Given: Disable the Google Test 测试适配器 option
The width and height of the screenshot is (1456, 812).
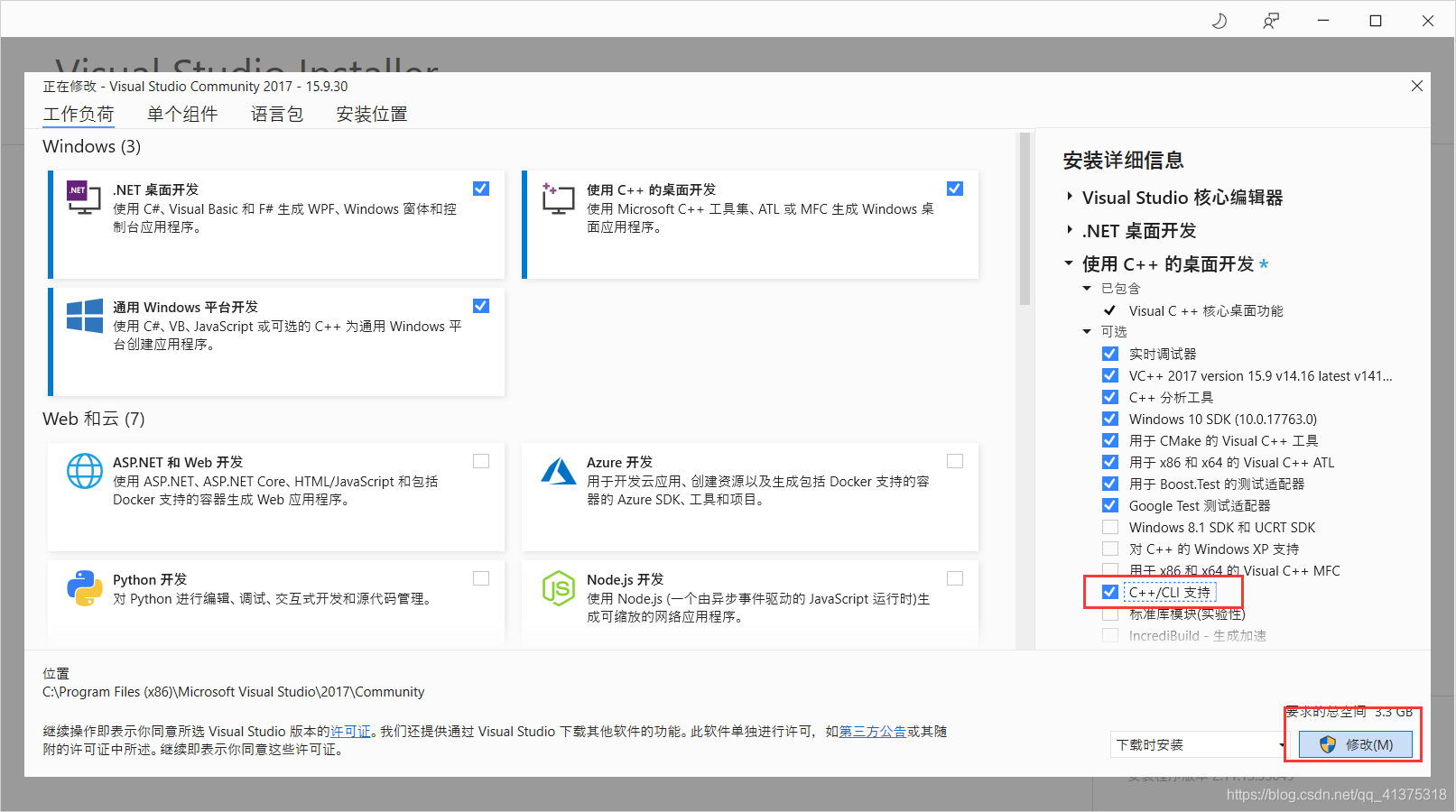Looking at the screenshot, I should tap(1109, 505).
